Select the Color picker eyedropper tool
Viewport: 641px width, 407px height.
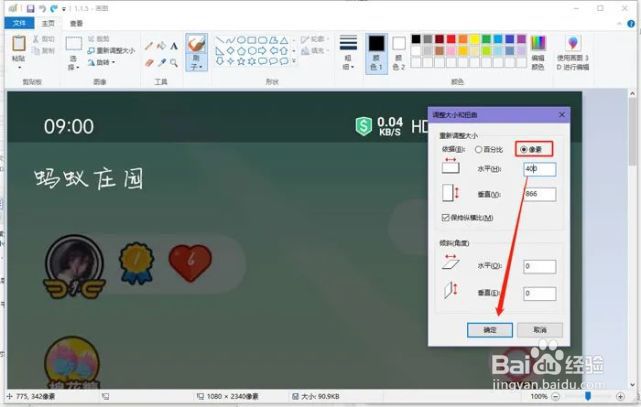point(162,63)
